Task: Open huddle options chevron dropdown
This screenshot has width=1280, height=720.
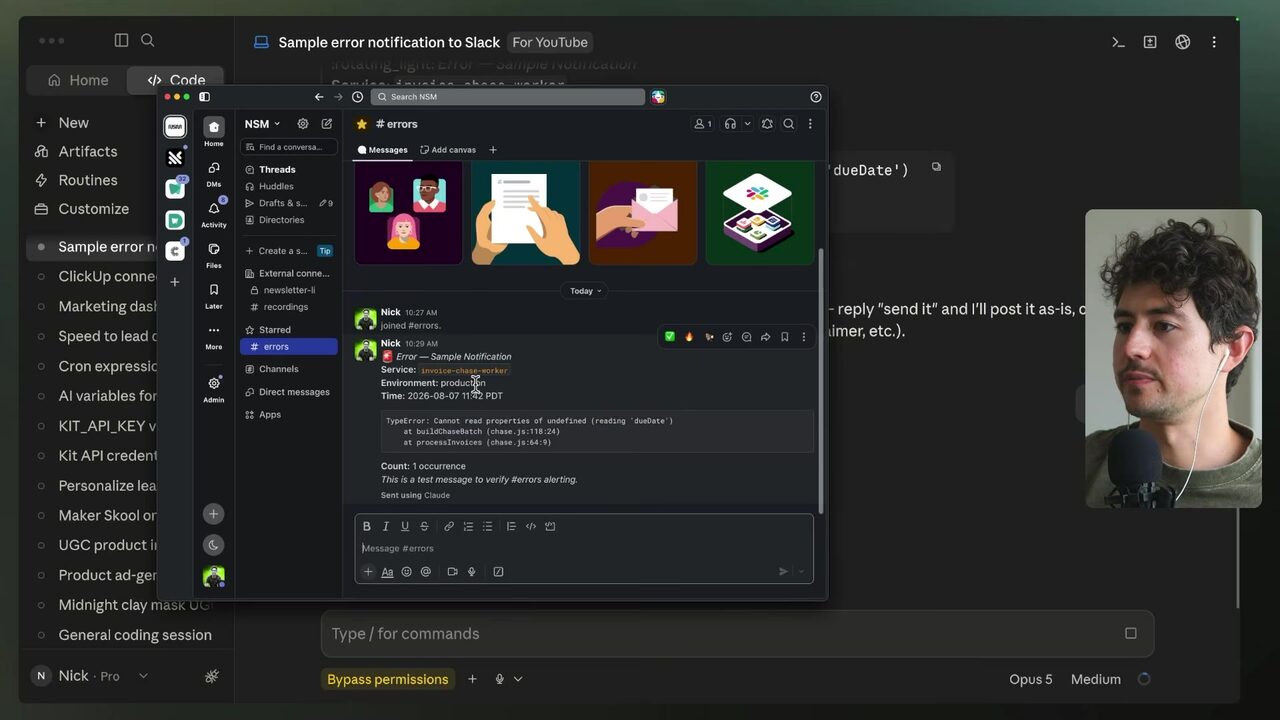Action: [747, 124]
